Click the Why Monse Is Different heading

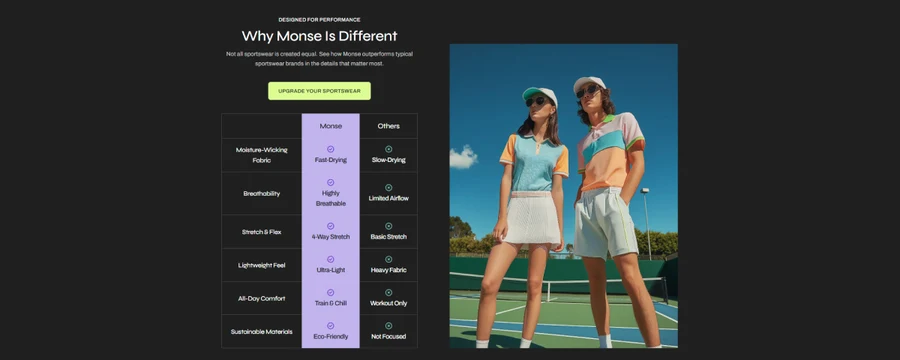click(319, 36)
